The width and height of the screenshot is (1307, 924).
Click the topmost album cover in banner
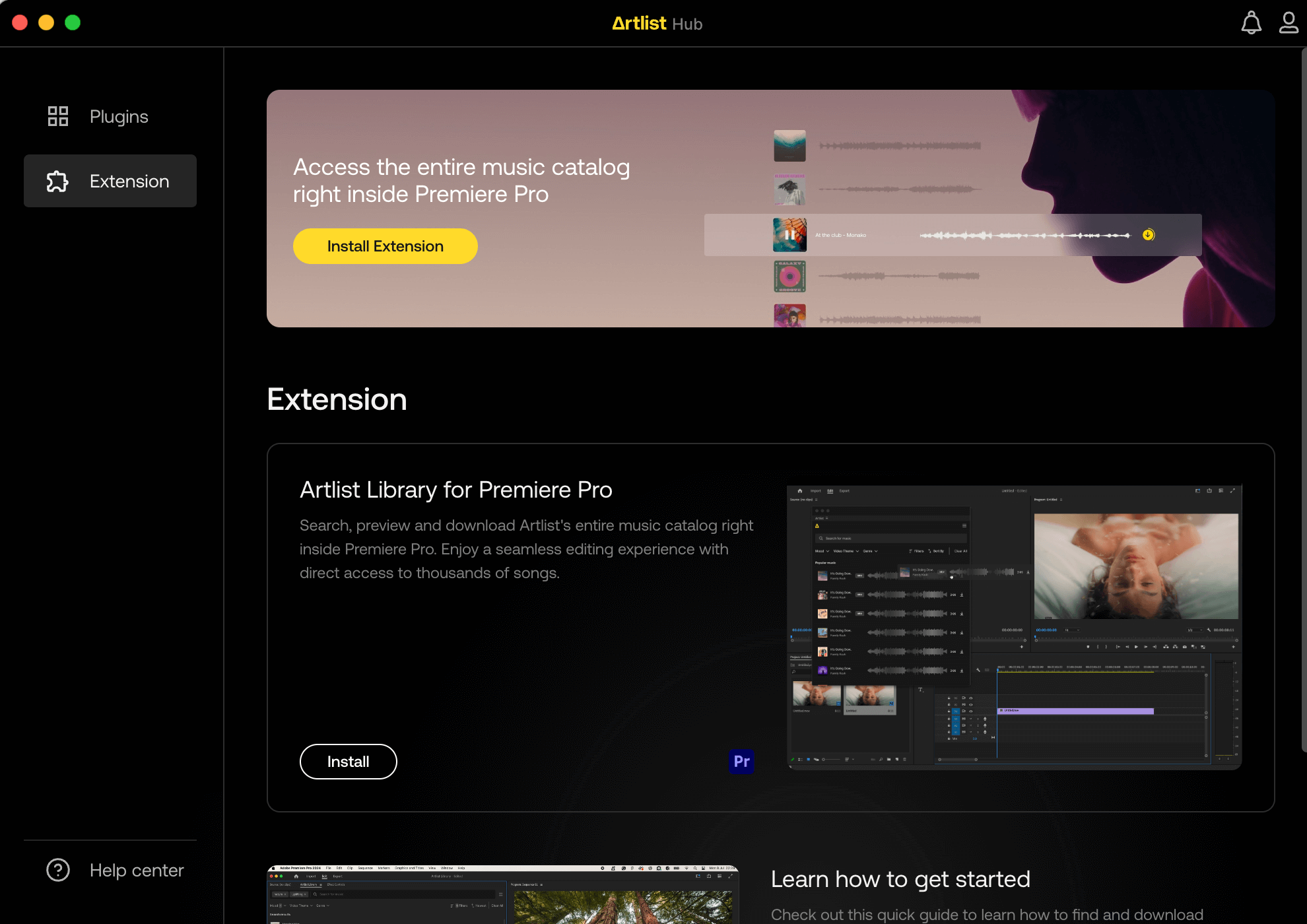(x=789, y=146)
